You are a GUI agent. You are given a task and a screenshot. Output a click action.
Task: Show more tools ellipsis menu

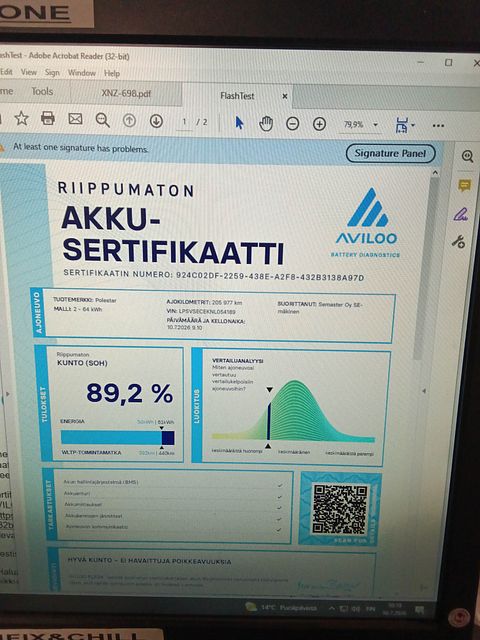pyautogui.click(x=438, y=125)
